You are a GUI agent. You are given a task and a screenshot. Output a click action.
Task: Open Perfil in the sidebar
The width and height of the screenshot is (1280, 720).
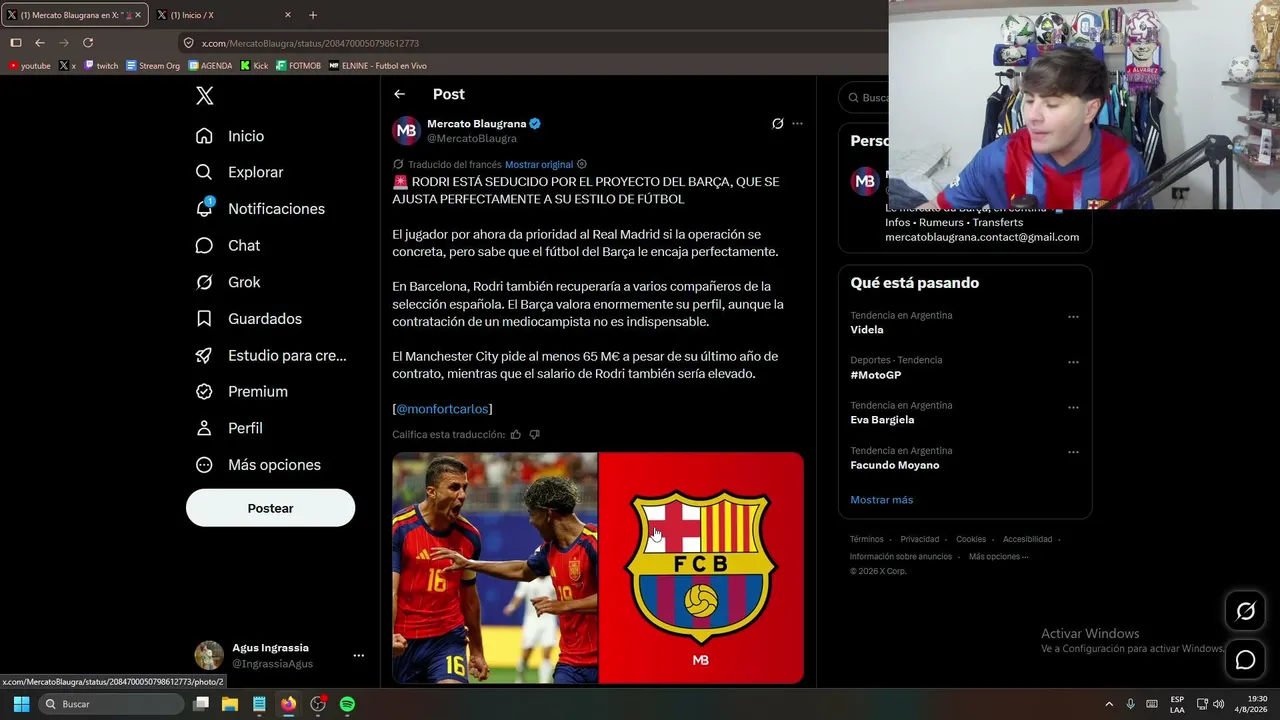tap(230, 428)
